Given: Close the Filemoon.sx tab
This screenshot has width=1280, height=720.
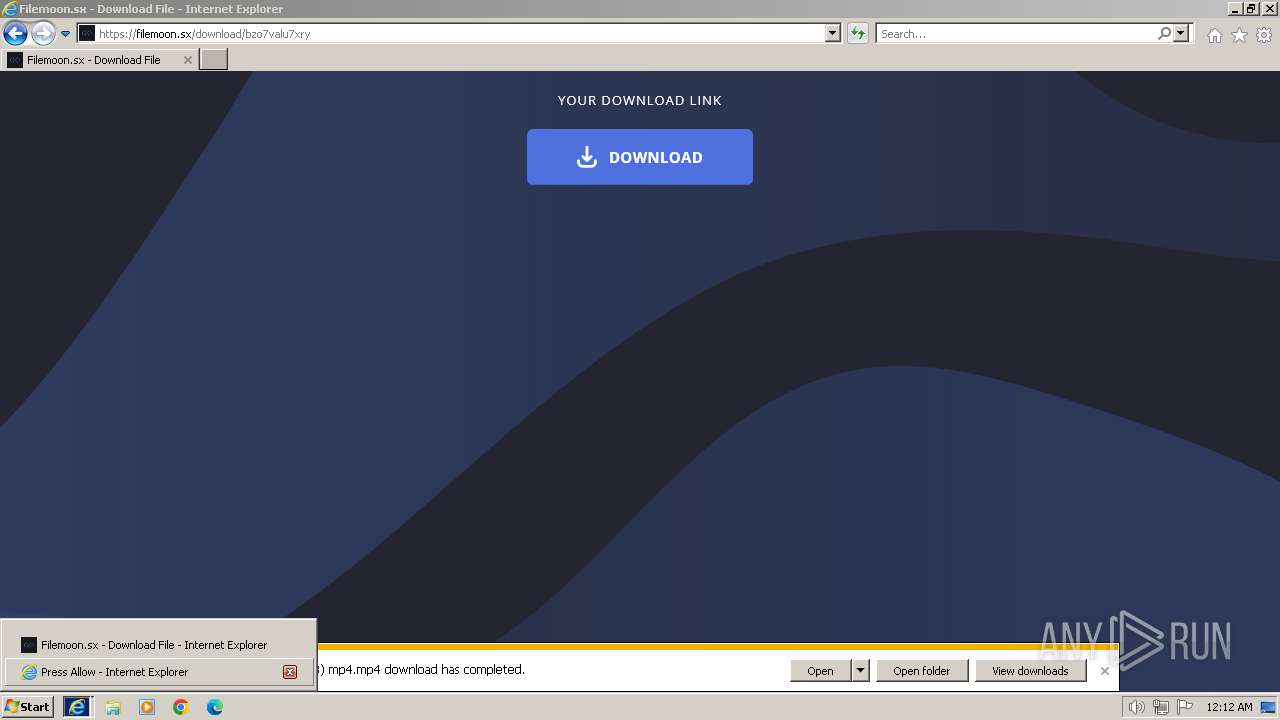Looking at the screenshot, I should click(187, 60).
